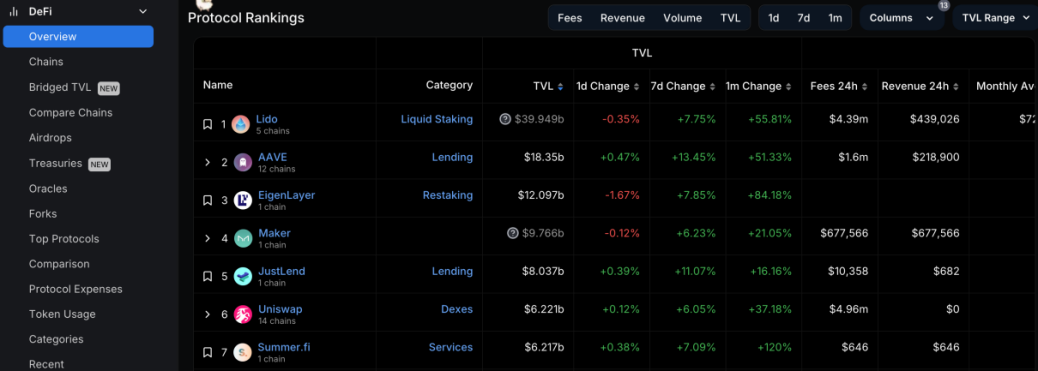Bookmark the Lido protocol row

click(207, 125)
